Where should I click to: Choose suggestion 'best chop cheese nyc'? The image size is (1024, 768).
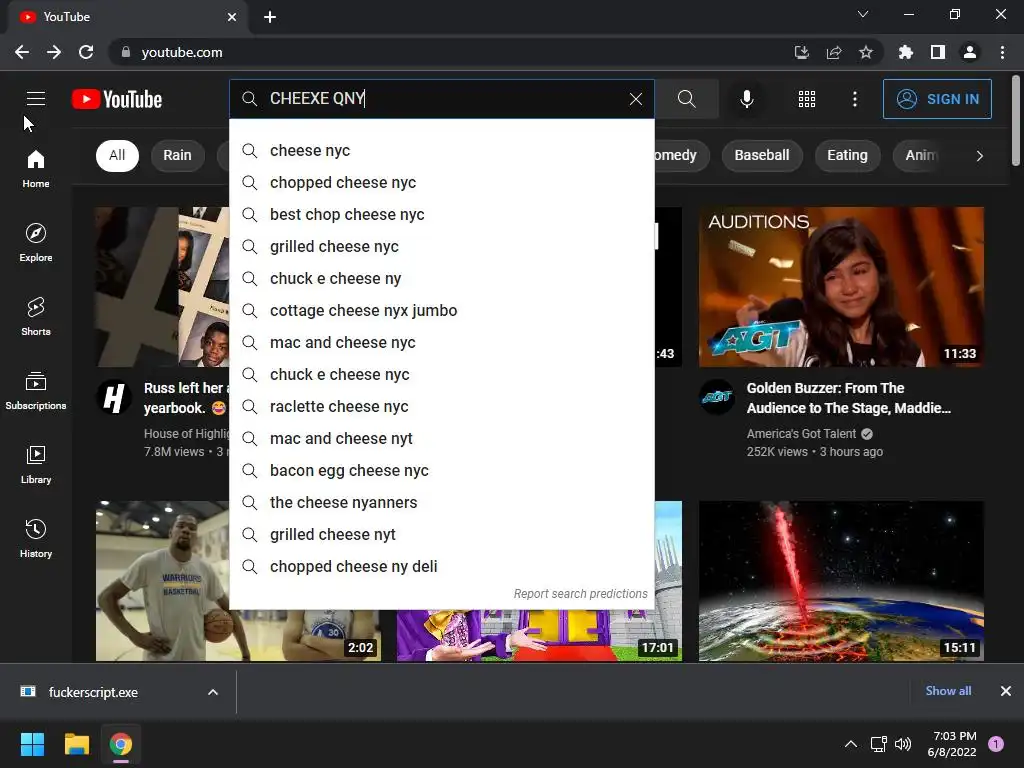(441, 214)
